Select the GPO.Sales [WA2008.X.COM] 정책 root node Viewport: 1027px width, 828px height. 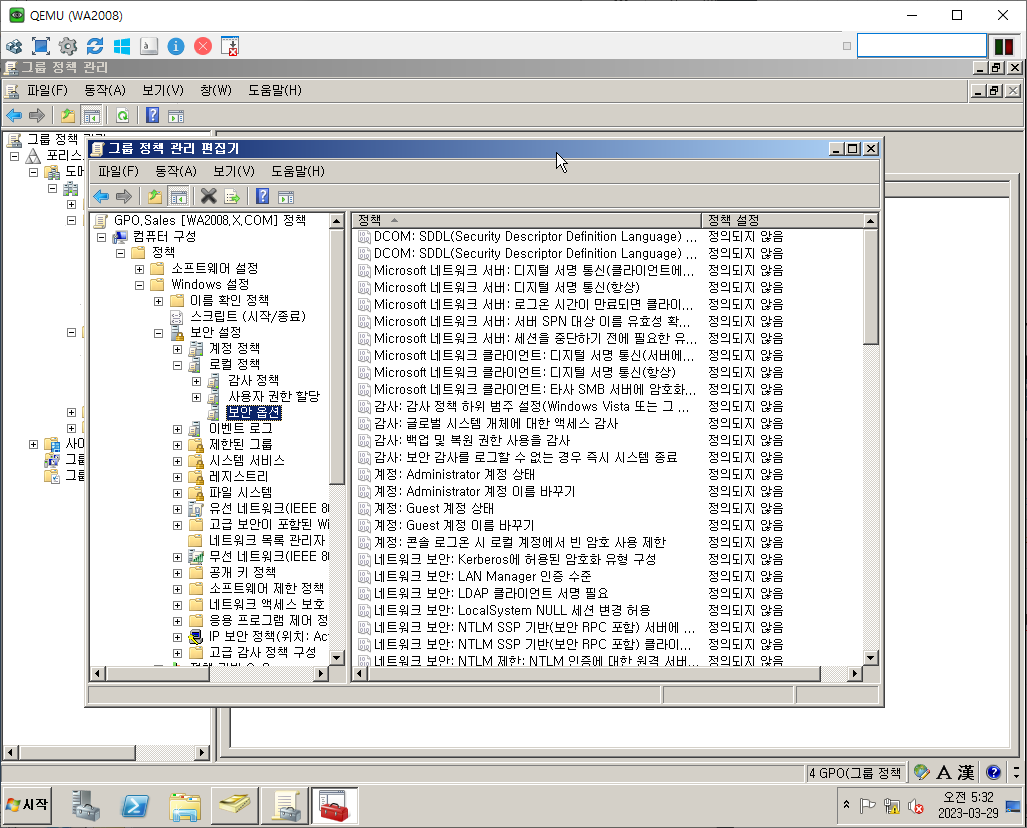click(210, 220)
